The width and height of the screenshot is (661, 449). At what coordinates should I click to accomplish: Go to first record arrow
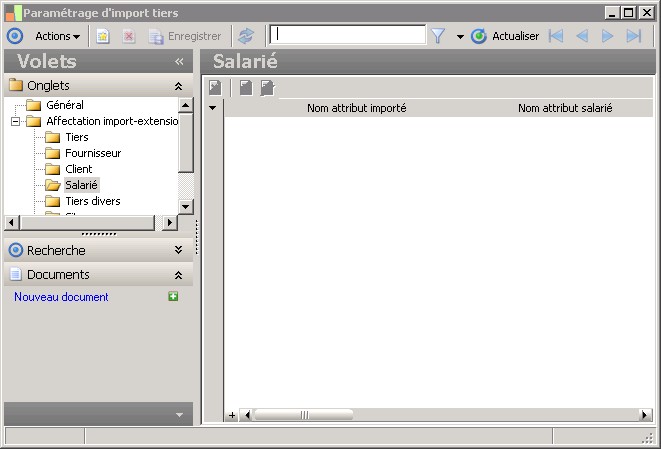(x=556, y=36)
